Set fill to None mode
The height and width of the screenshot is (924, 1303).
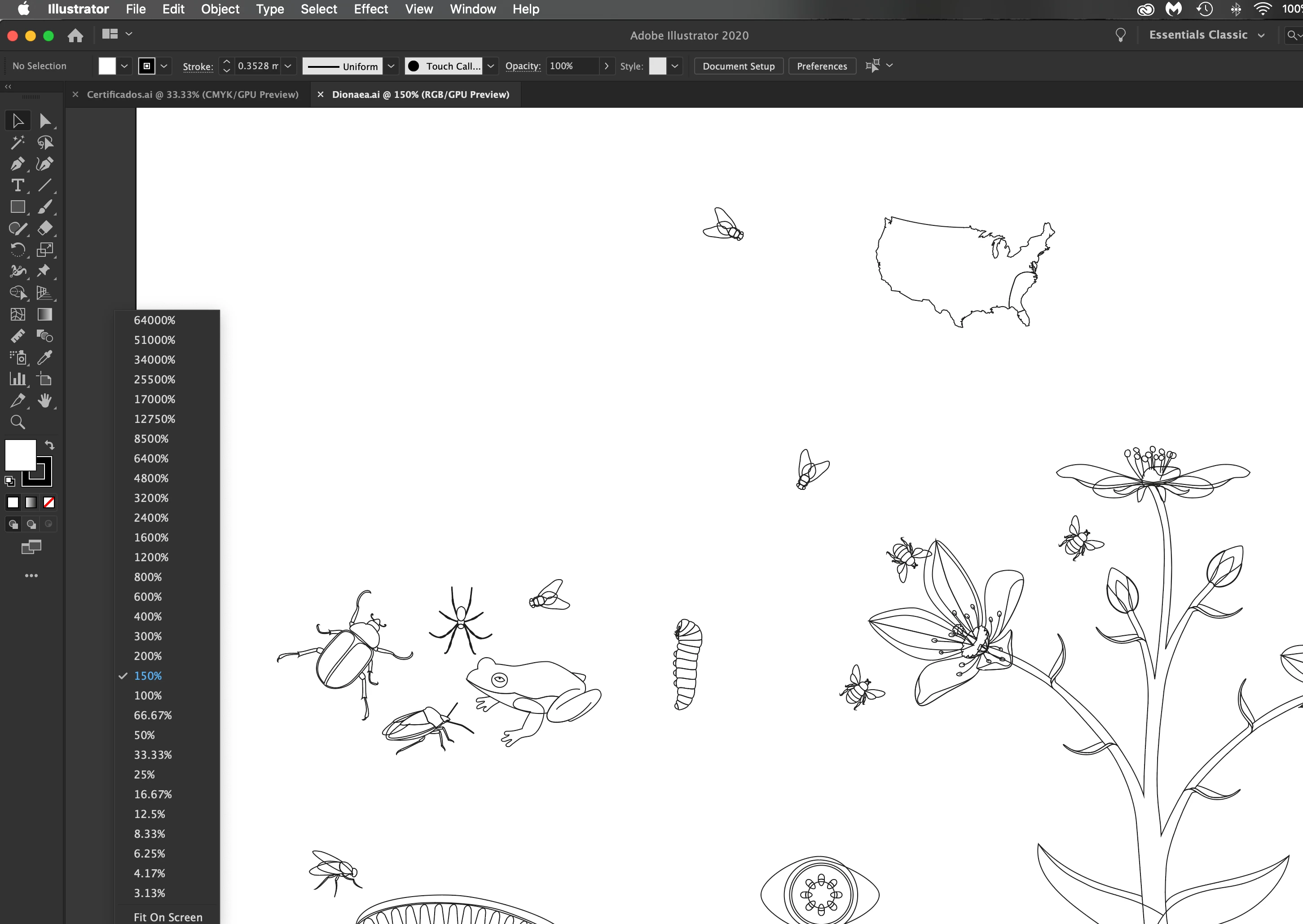(x=49, y=502)
